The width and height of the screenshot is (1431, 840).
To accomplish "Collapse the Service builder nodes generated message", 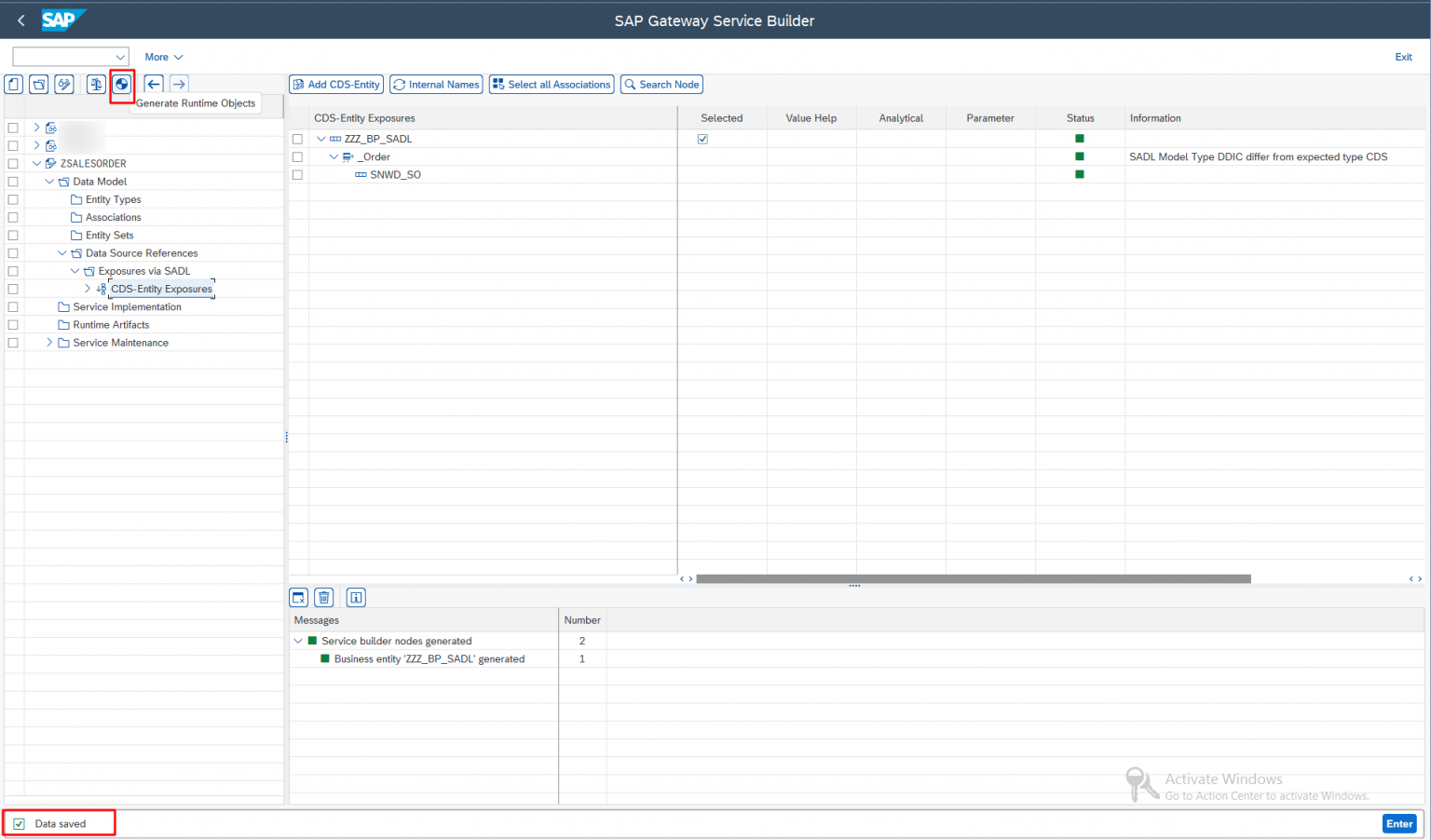I will pos(299,641).
